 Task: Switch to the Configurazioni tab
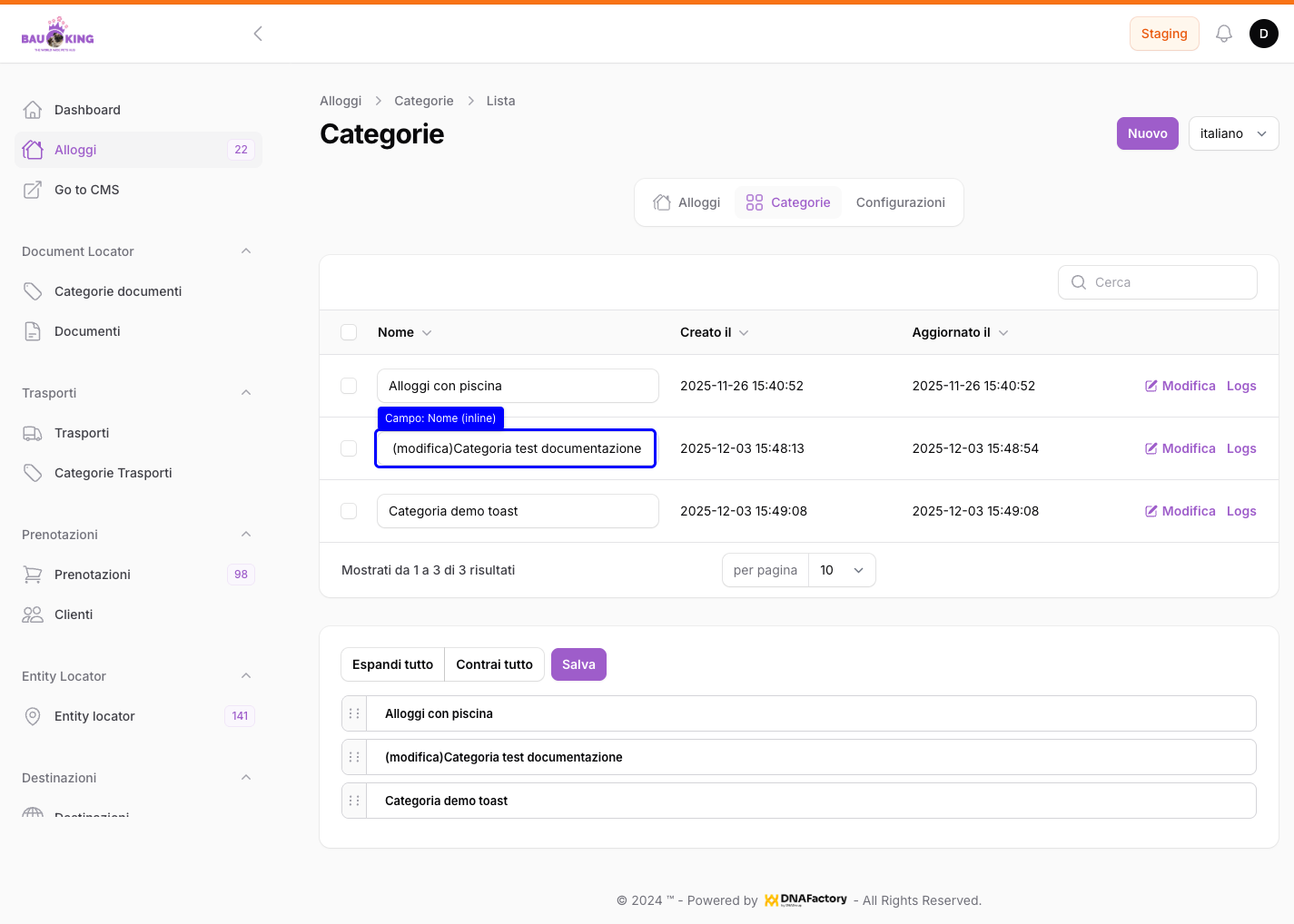tap(900, 202)
